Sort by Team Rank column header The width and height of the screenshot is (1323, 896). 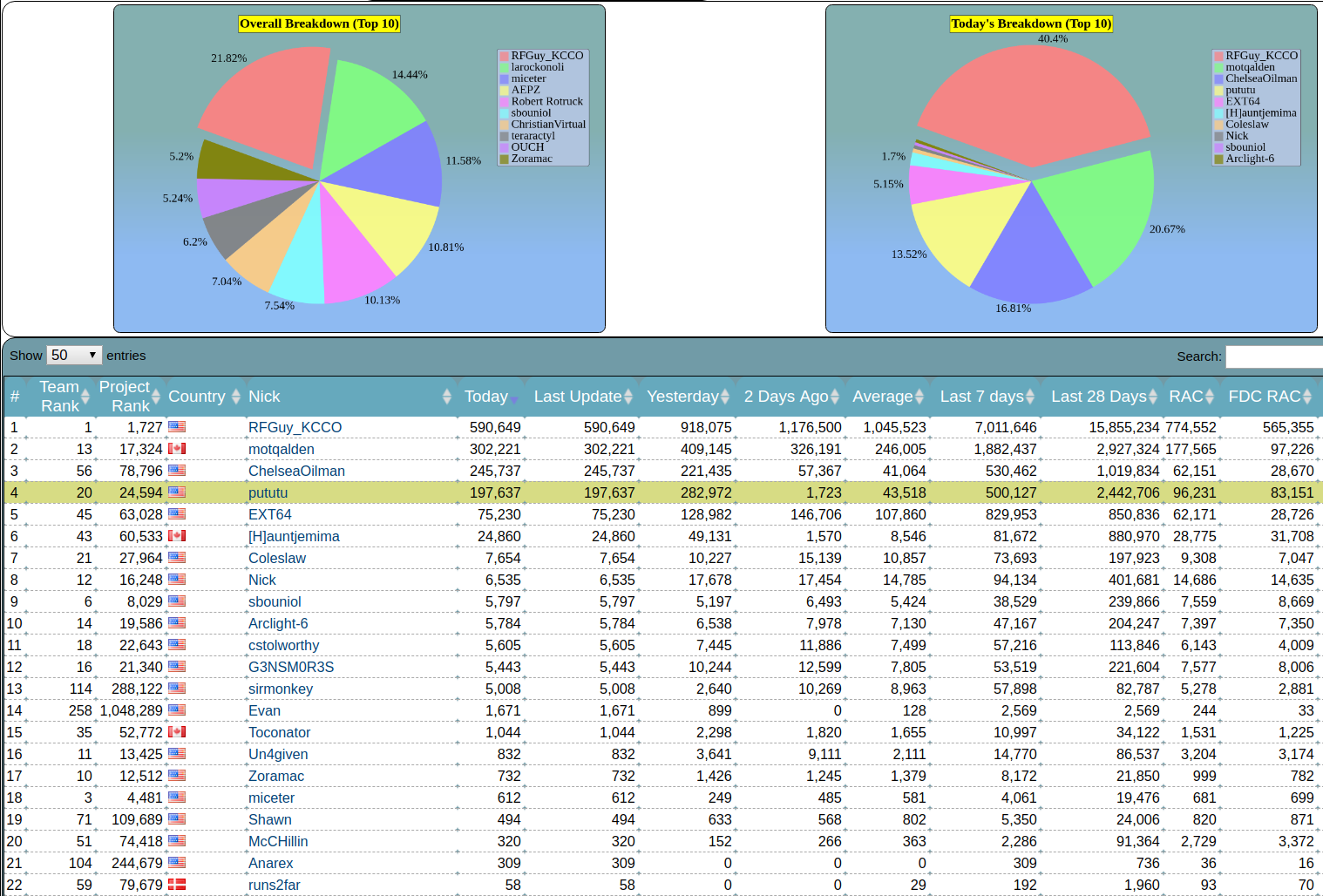pos(59,397)
